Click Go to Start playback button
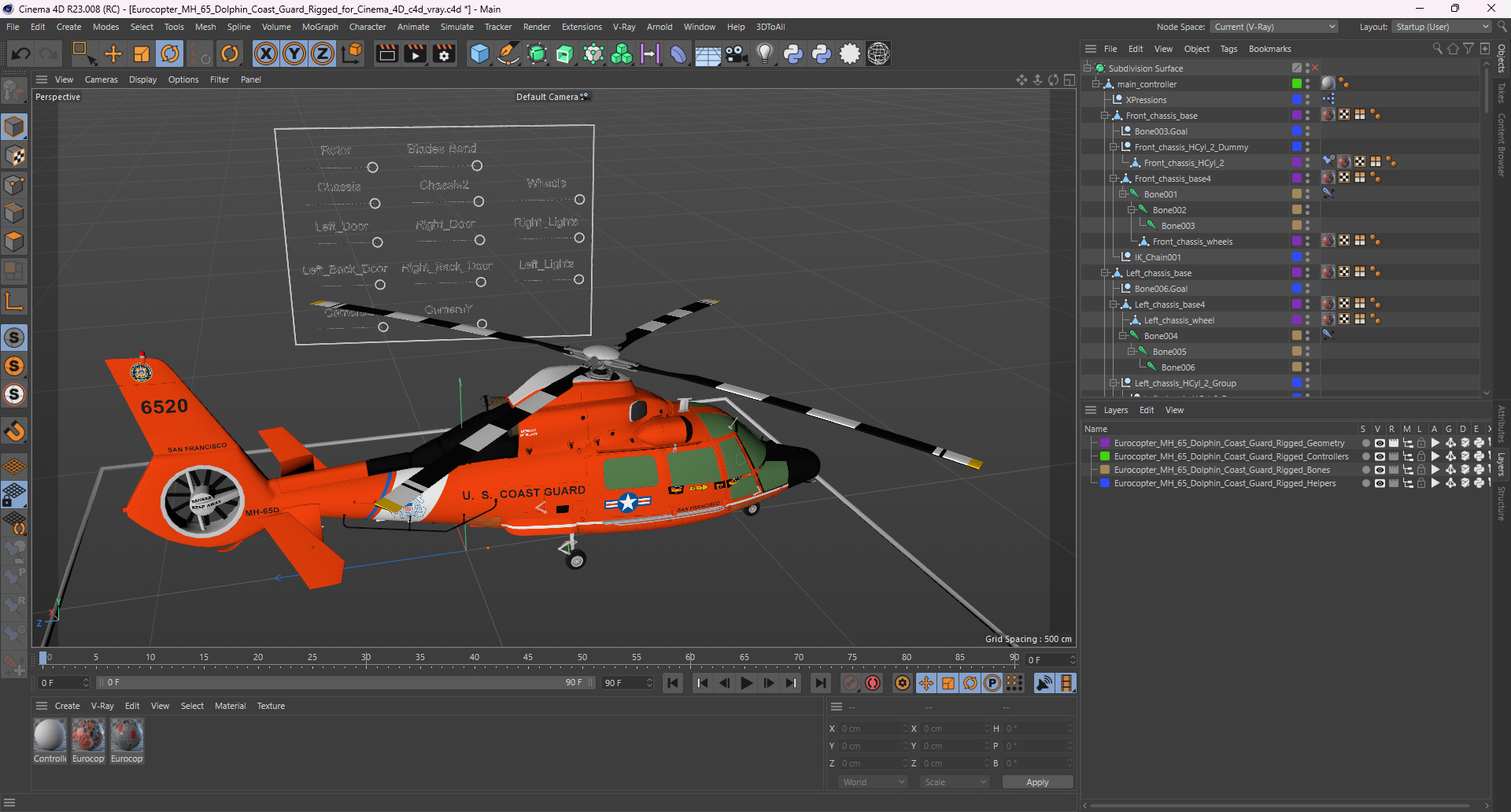 pyautogui.click(x=673, y=683)
